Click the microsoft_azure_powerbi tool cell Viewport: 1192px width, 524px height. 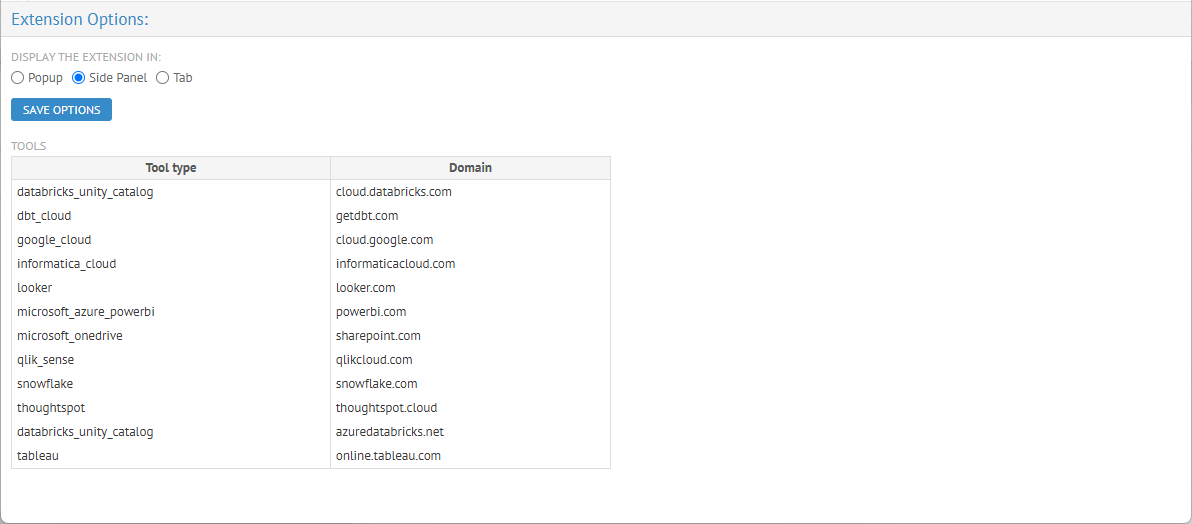click(86, 312)
